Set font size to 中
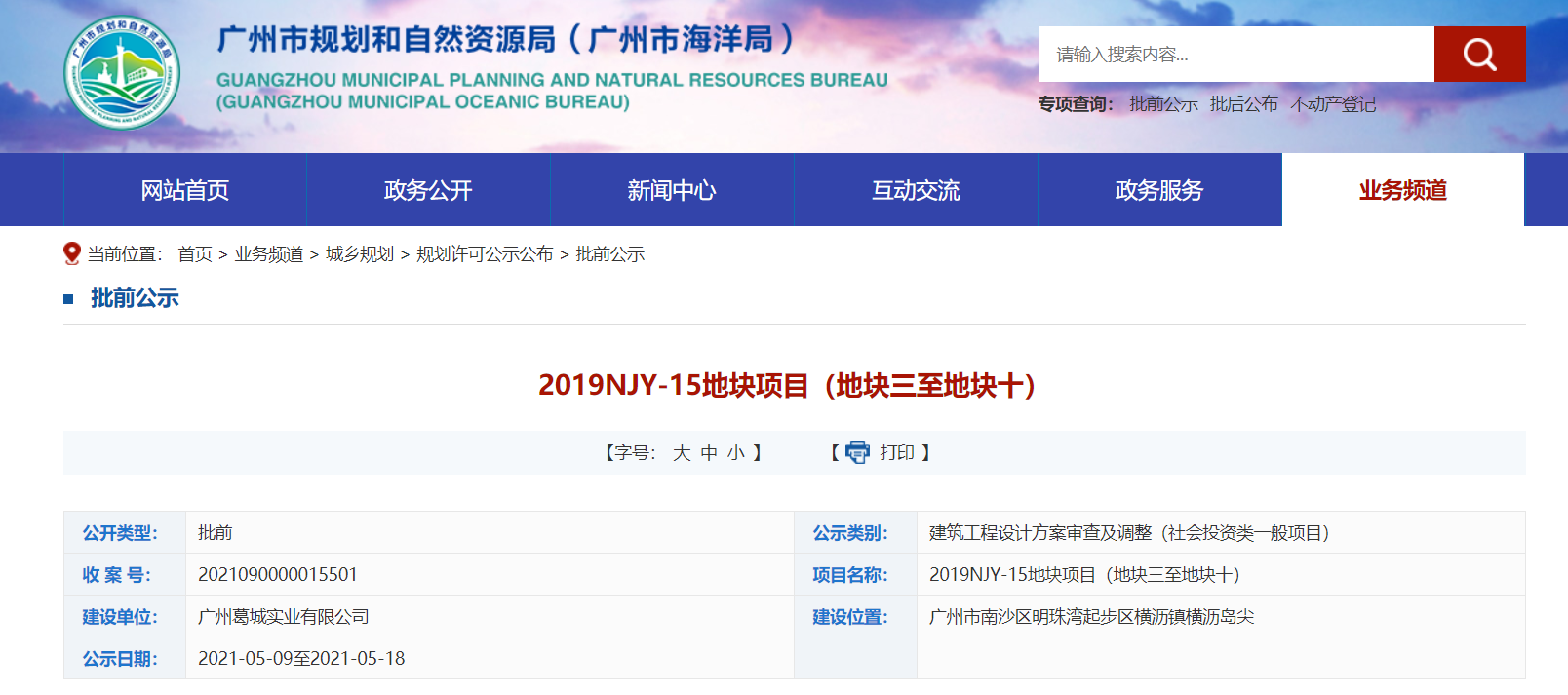The width and height of the screenshot is (1568, 695). pos(709,453)
